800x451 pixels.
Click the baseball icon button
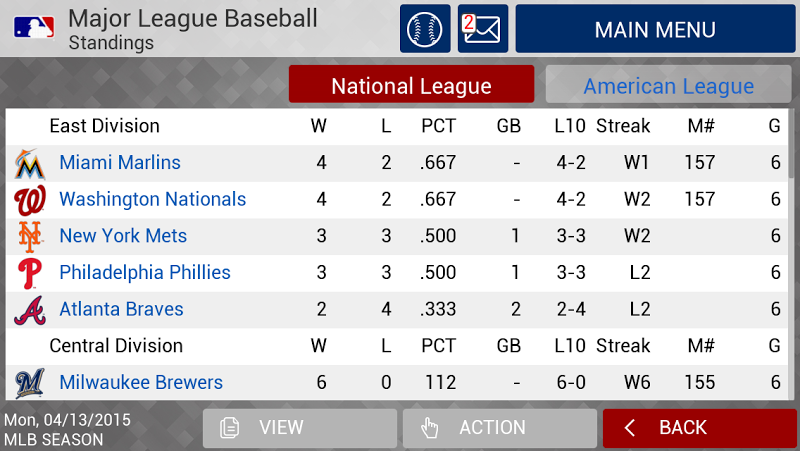pyautogui.click(x=425, y=29)
